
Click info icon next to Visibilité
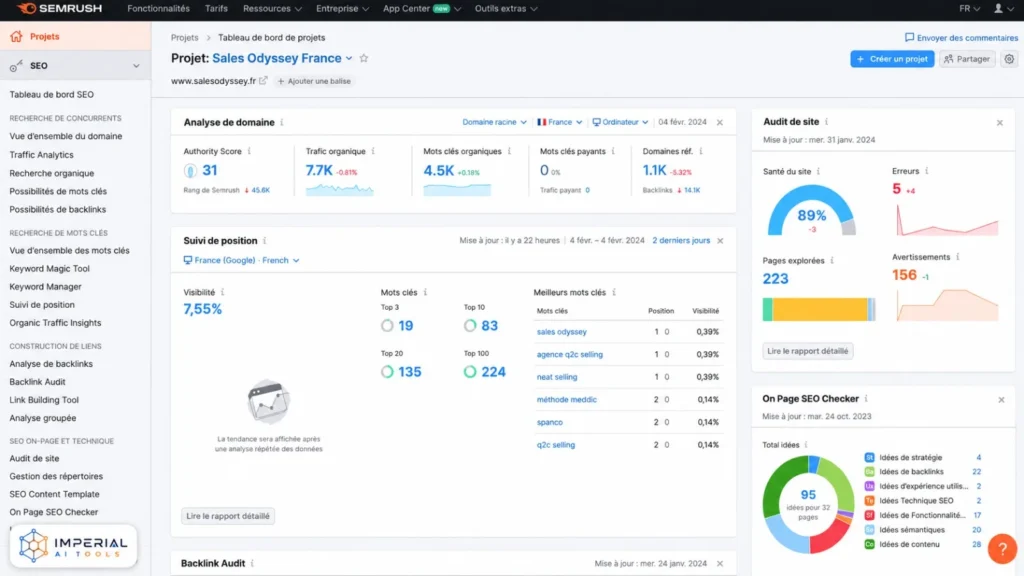223,292
